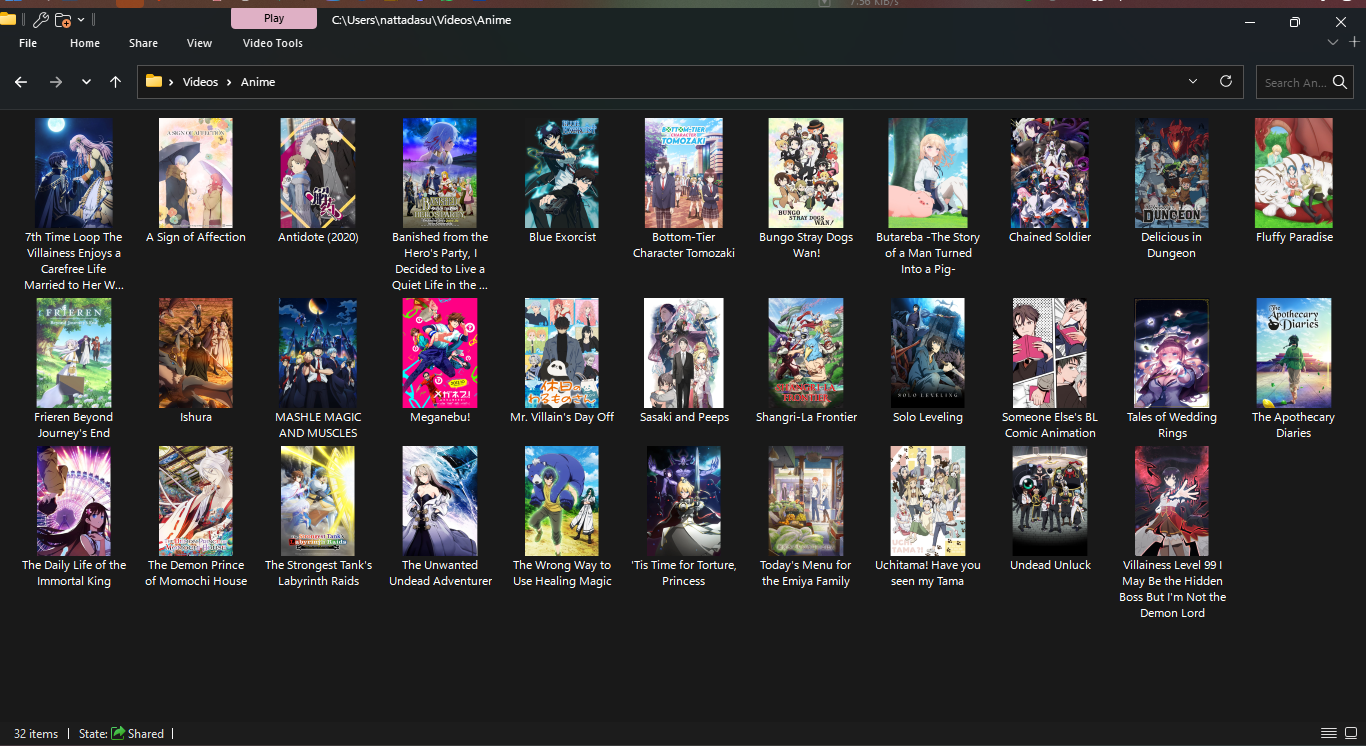1366x746 pixels.
Task: Switch to the Video Tools tab
Action: pos(272,43)
